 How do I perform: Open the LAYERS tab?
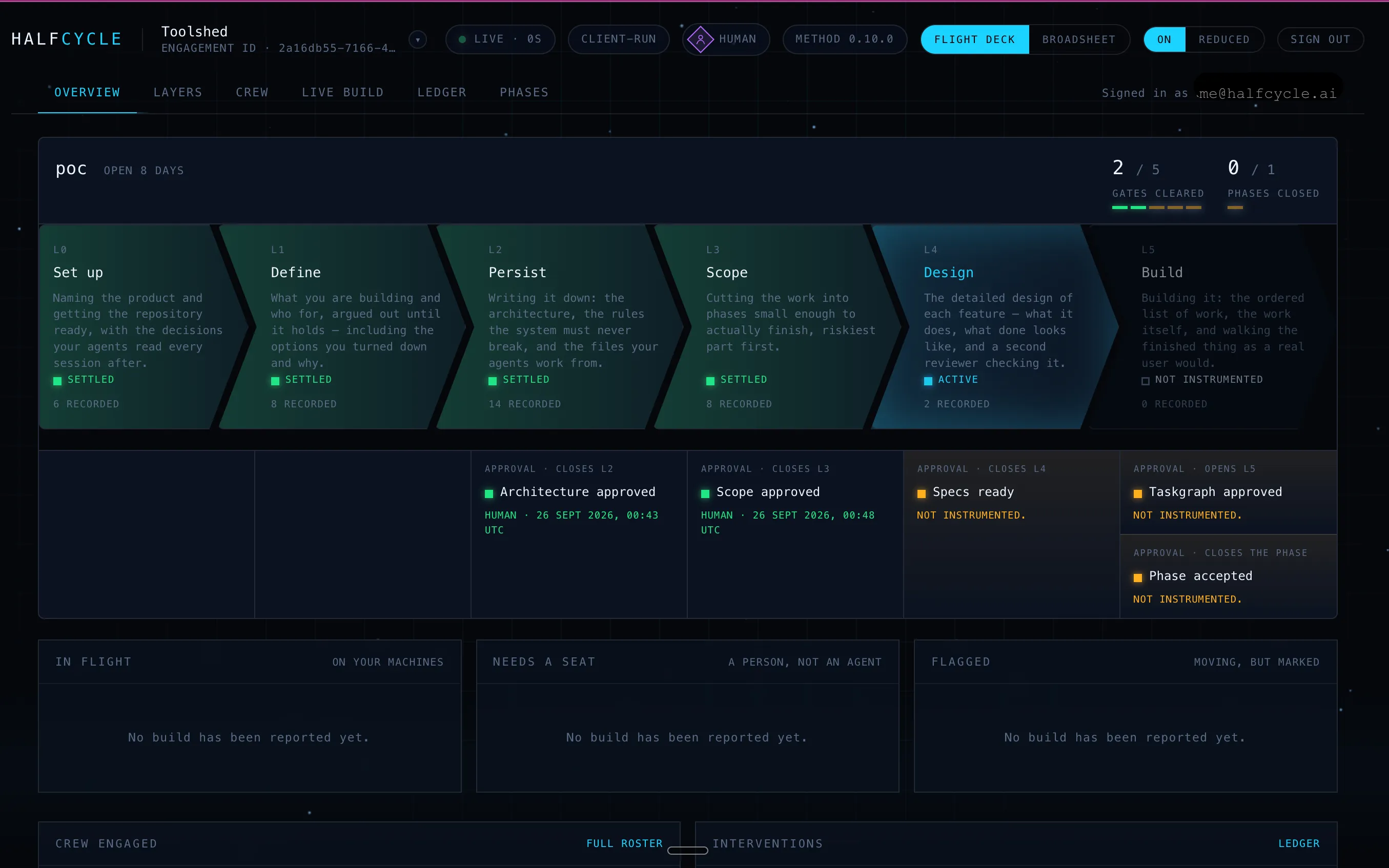pyautogui.click(x=178, y=92)
